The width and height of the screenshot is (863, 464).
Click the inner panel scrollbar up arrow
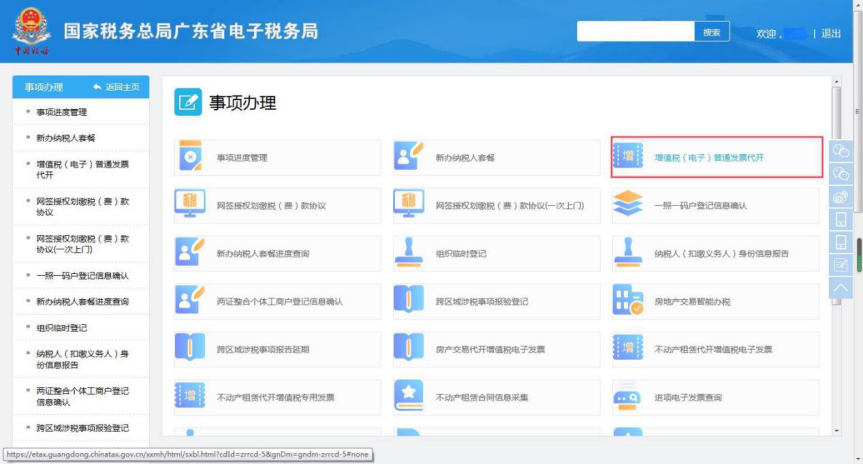pyautogui.click(x=837, y=81)
